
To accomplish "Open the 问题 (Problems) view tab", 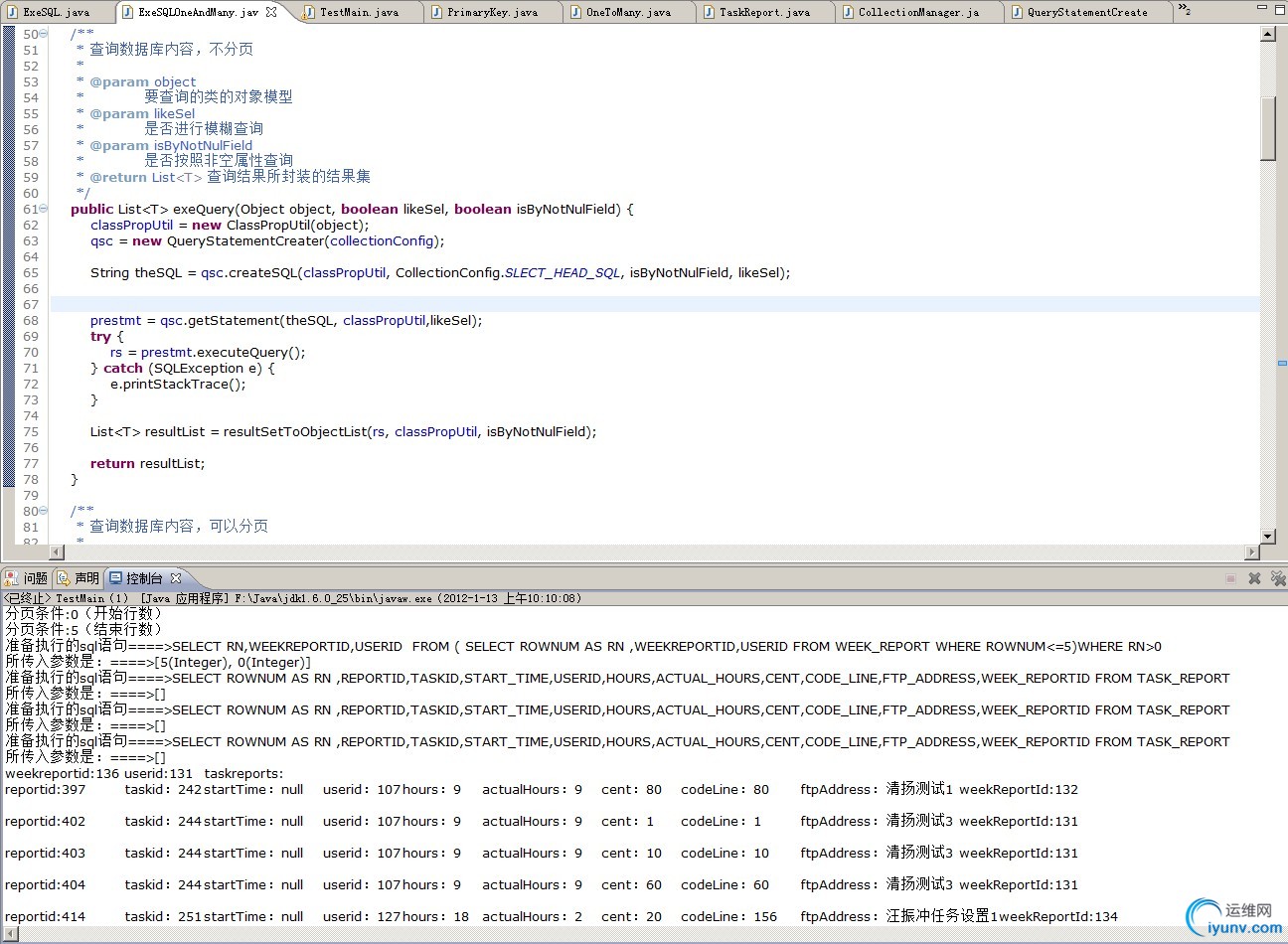I will tap(27, 578).
